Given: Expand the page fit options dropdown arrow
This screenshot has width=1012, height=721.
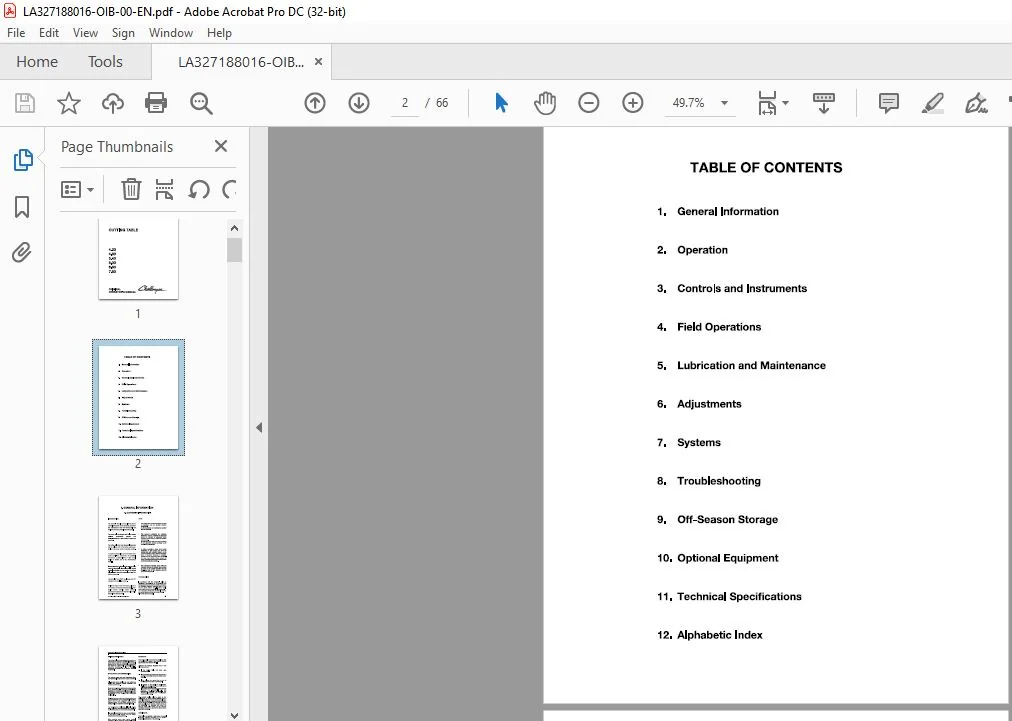Looking at the screenshot, I should click(x=785, y=103).
